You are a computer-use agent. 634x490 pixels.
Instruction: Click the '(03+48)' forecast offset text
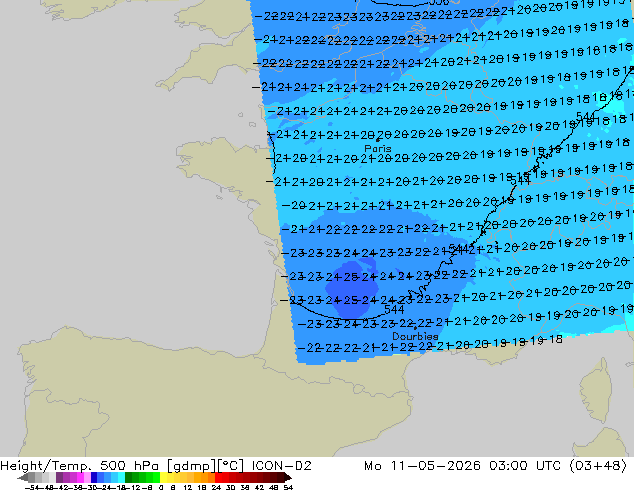tap(598, 466)
